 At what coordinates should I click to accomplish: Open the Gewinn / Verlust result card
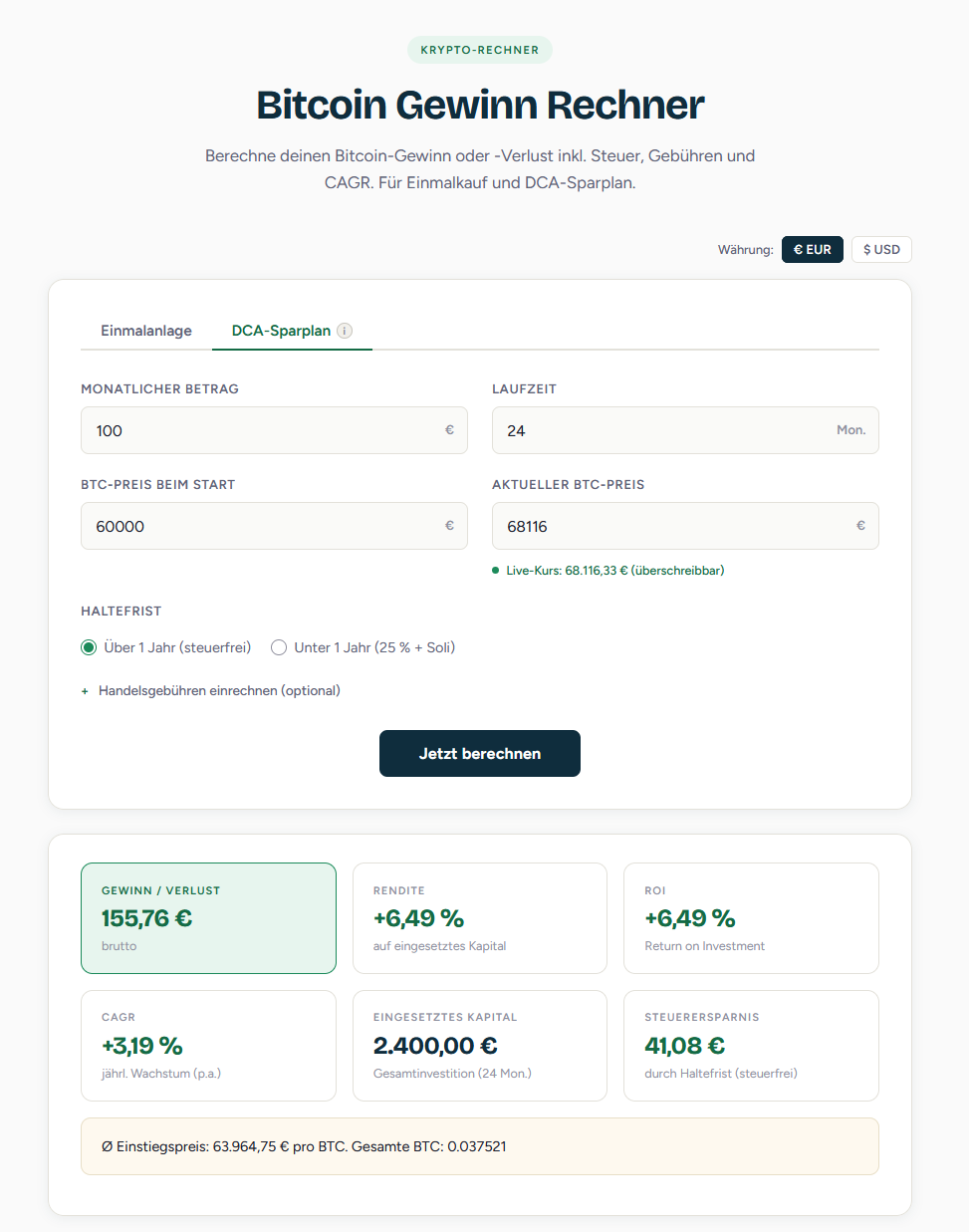coord(208,918)
